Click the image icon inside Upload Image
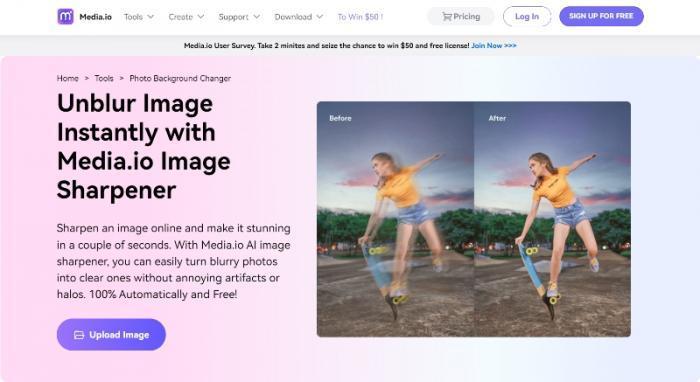This screenshot has height=382, width=700. [79, 335]
